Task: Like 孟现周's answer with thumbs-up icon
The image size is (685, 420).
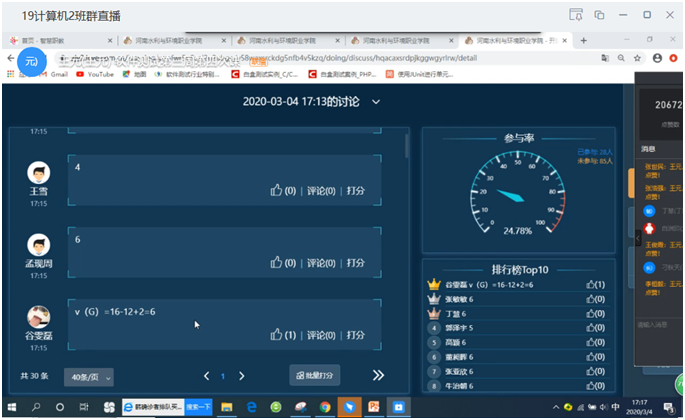Action: (277, 263)
